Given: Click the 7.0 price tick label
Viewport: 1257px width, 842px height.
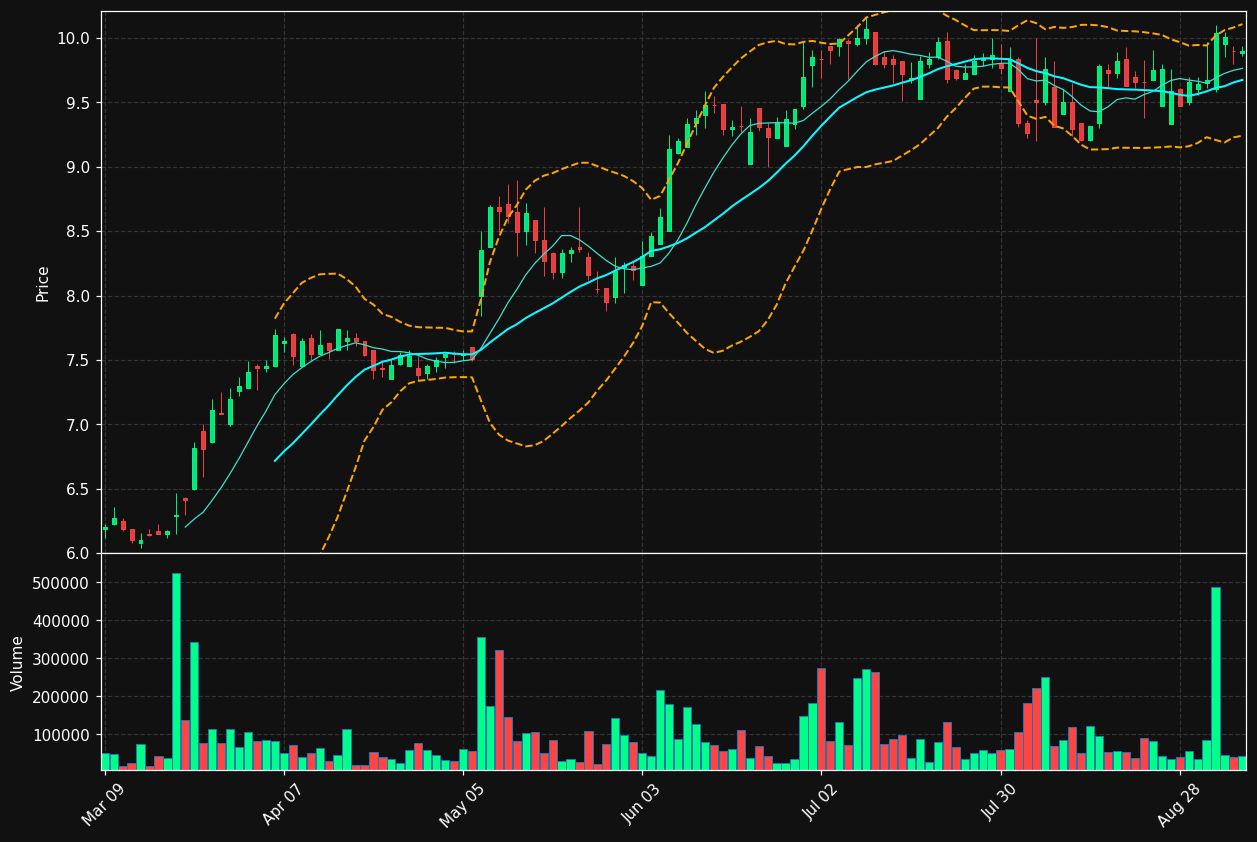Looking at the screenshot, I should click(78, 425).
